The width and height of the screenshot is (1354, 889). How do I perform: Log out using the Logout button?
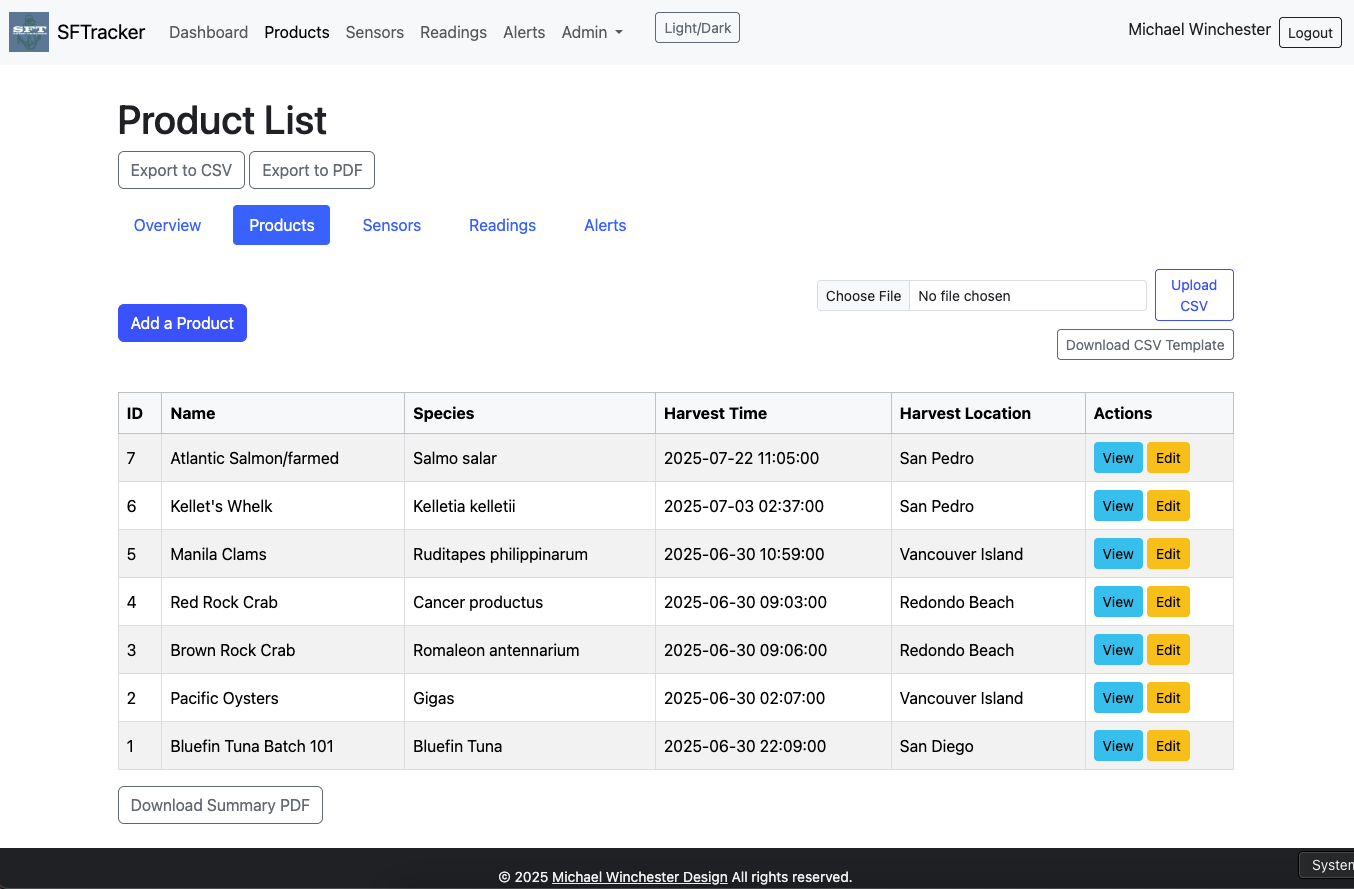(x=1310, y=32)
